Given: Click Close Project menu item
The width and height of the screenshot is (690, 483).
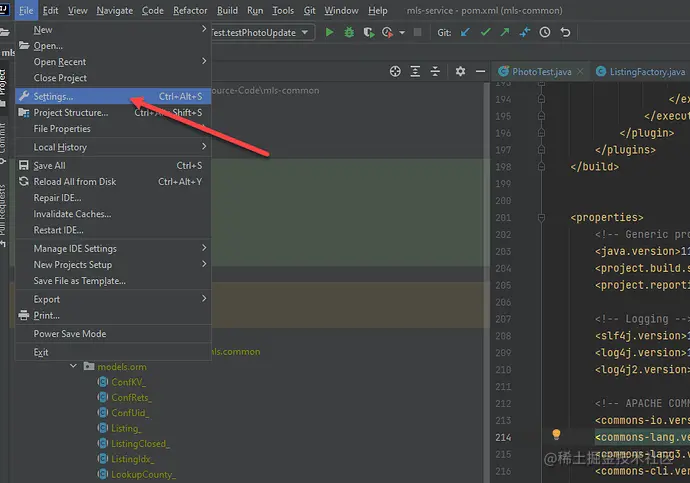Looking at the screenshot, I should pos(114,78).
